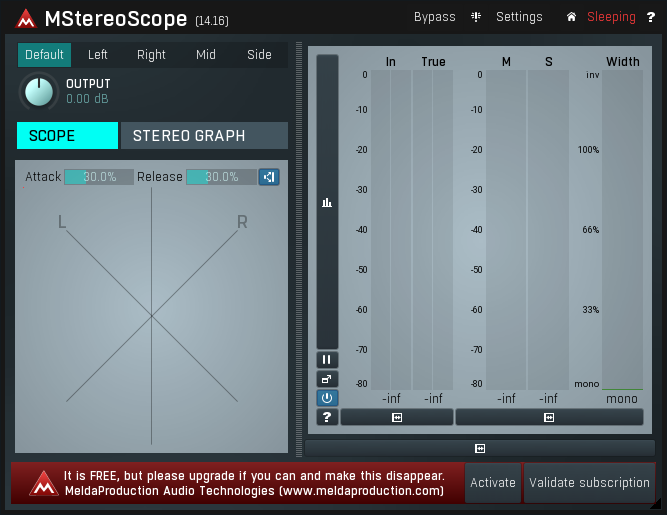Image resolution: width=667 pixels, height=515 pixels.
Task: Expand the In/True meter width button
Action: click(x=397, y=417)
